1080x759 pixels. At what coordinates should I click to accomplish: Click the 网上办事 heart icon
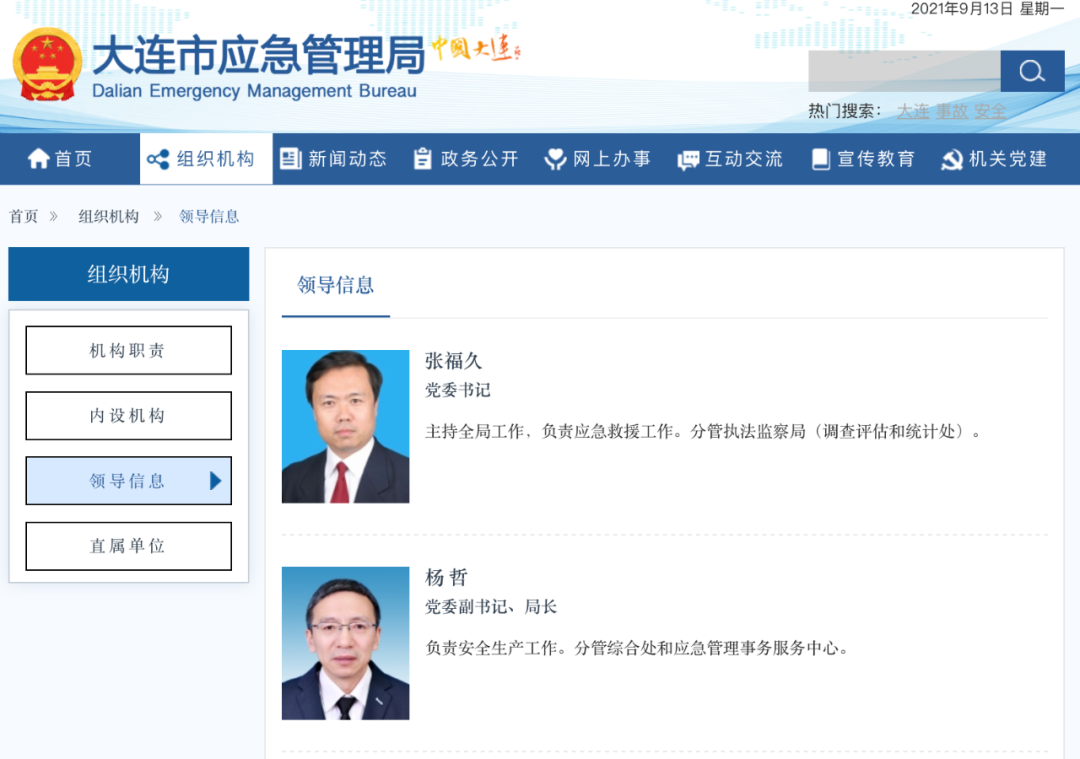(554, 158)
